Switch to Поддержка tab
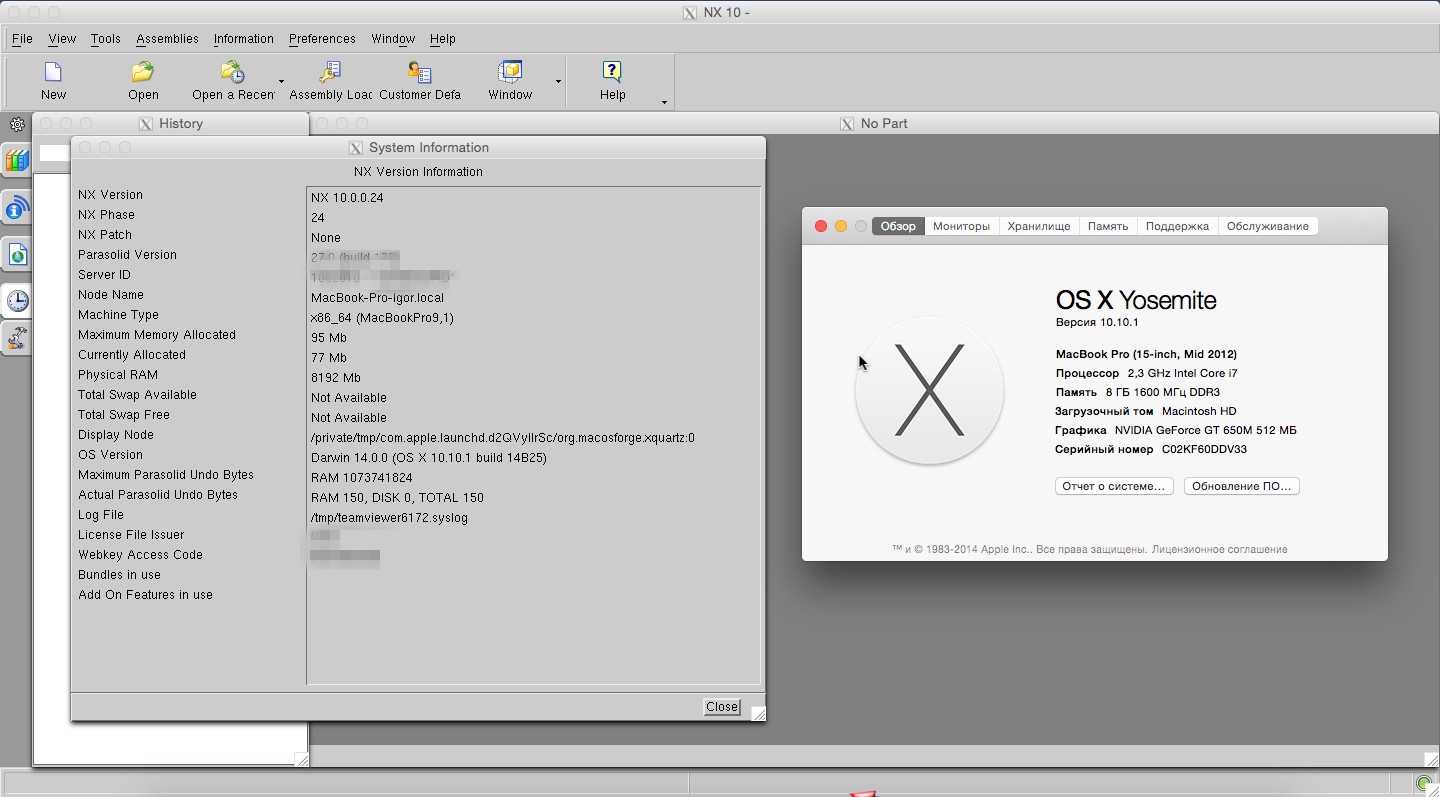This screenshot has height=797, width=1440. click(1177, 226)
